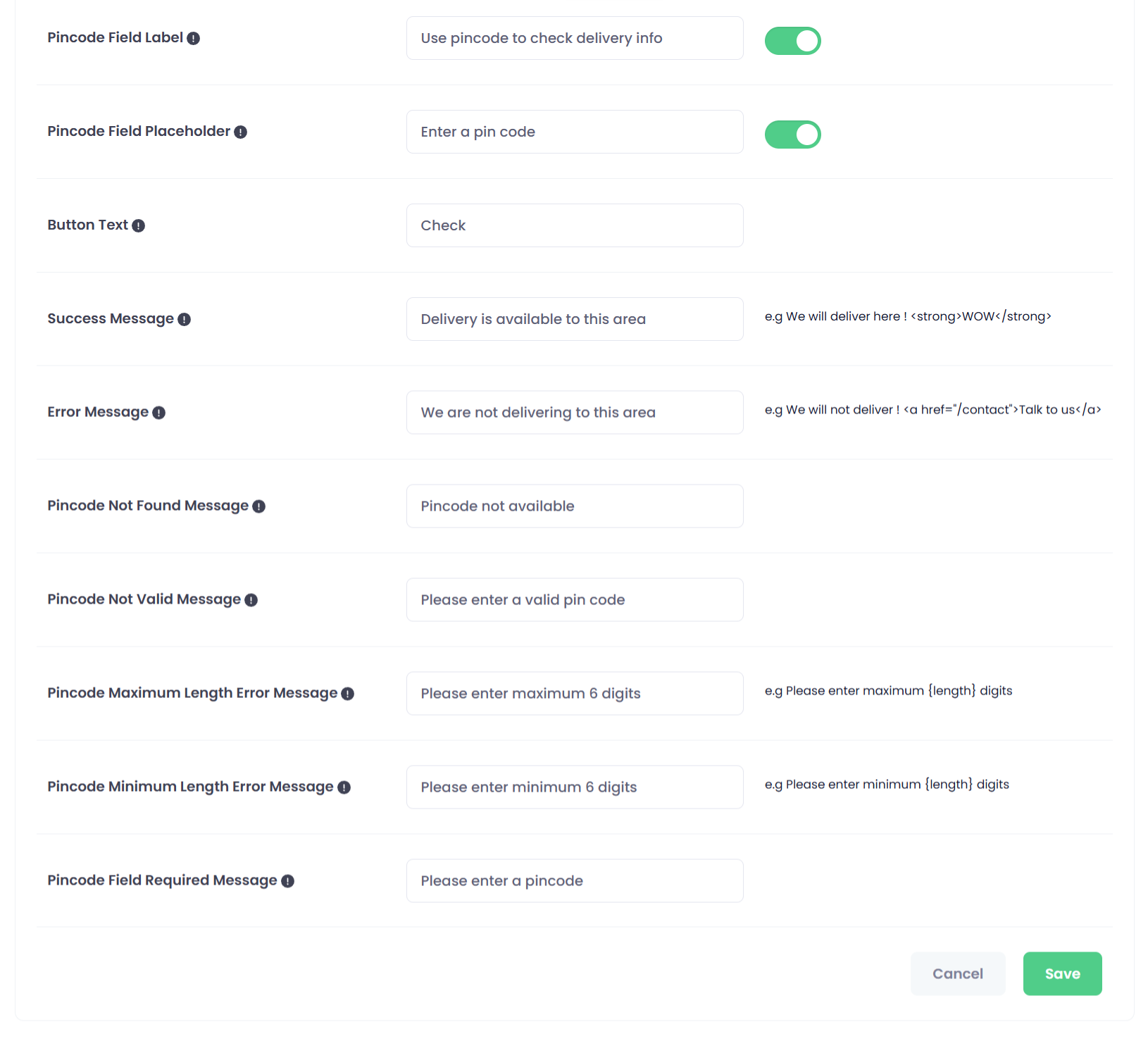Click the Please enter a pincode field
Viewport: 1148px width, 1041px height.
tap(575, 881)
